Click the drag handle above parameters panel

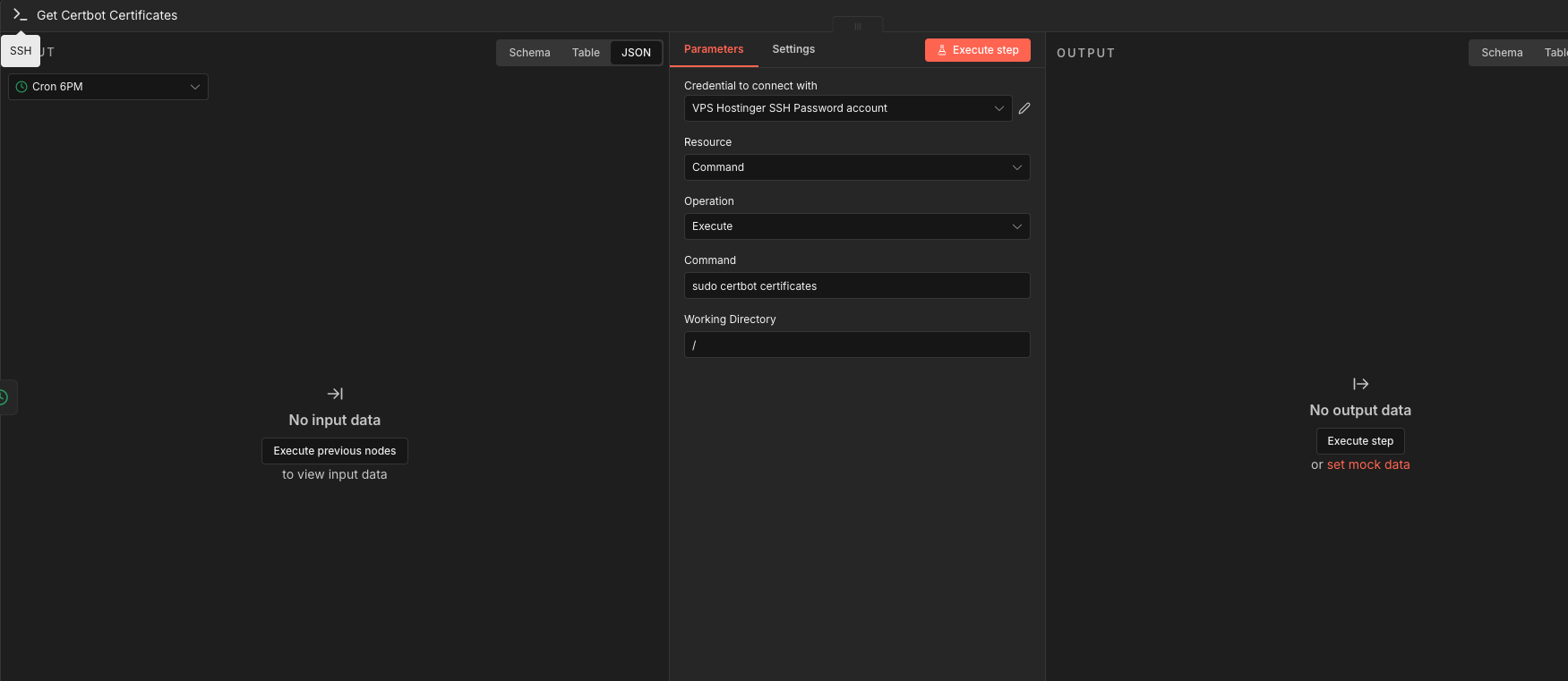858,26
